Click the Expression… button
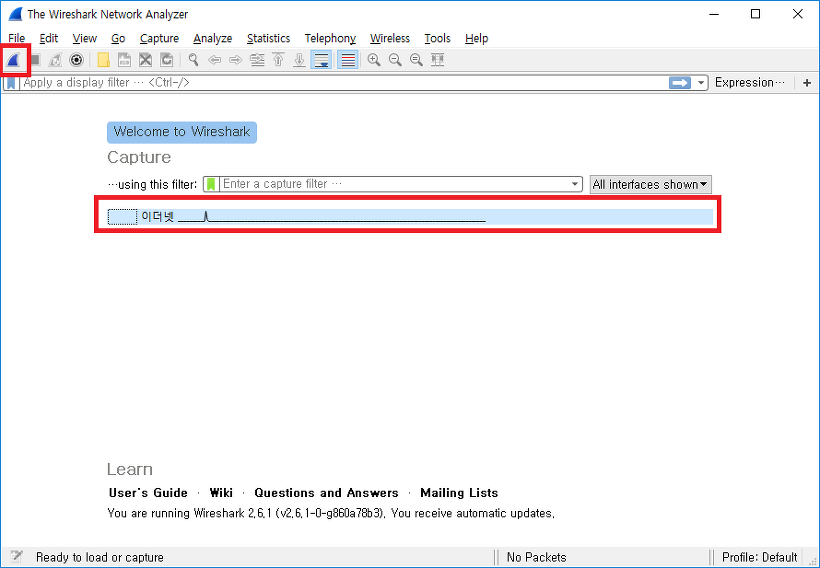This screenshot has width=820, height=568. tap(750, 83)
